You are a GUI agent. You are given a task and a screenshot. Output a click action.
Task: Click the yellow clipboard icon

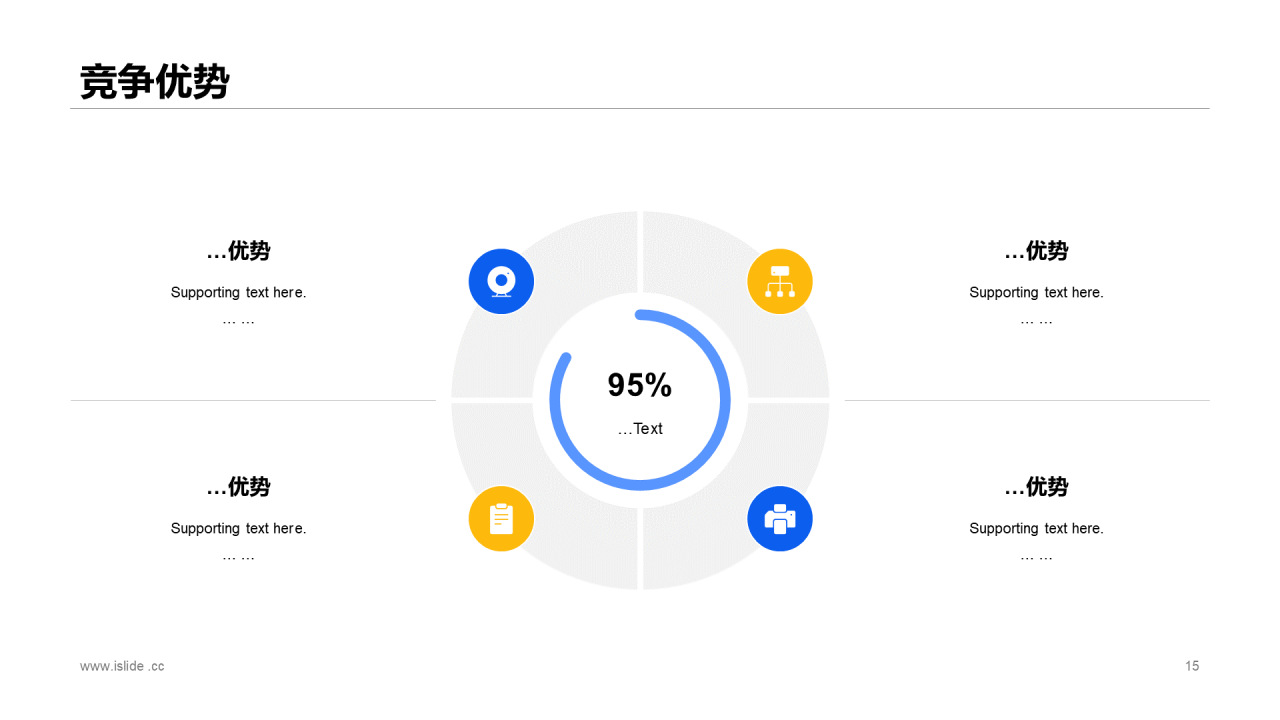pos(501,519)
